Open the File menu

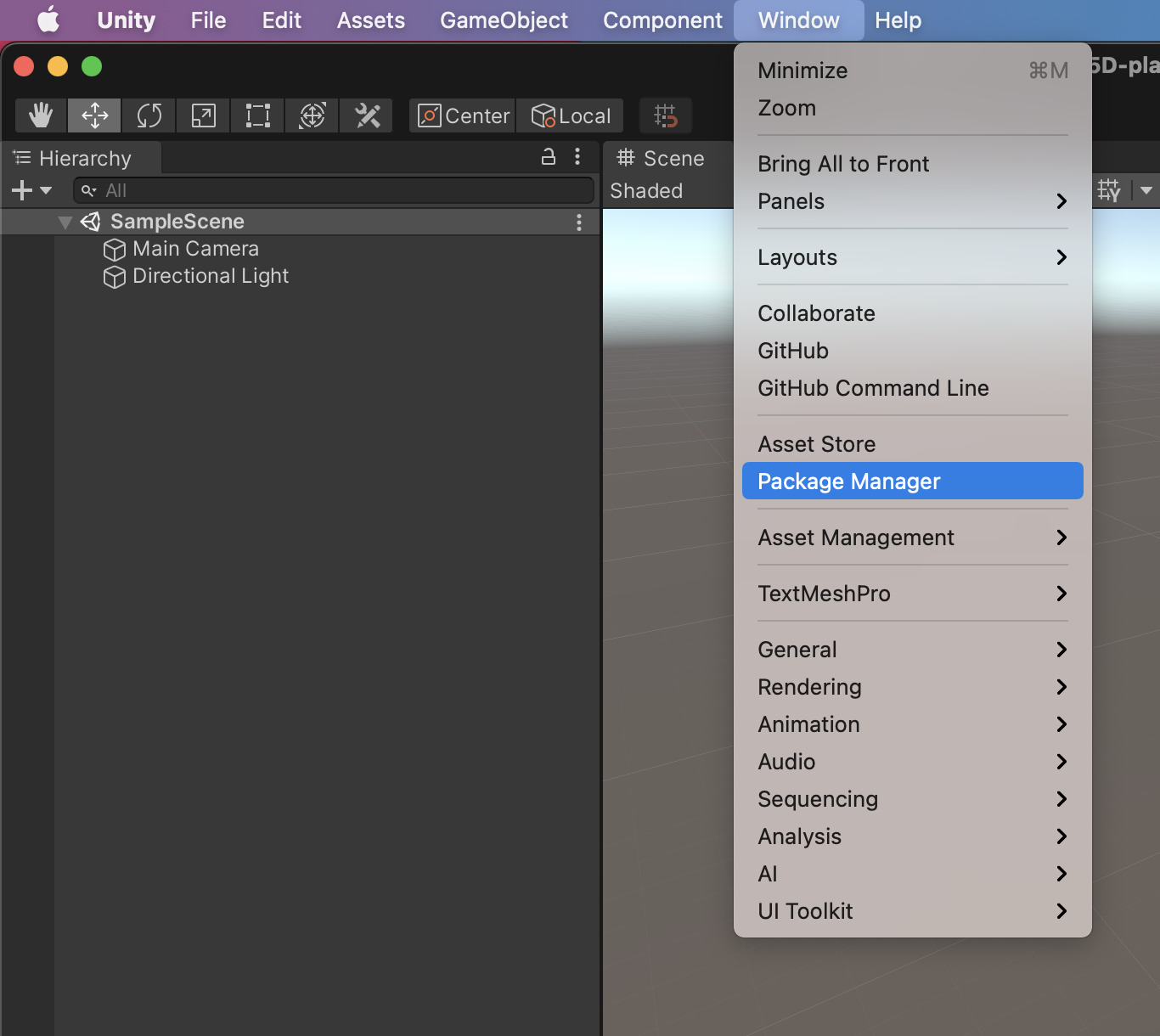tap(208, 20)
